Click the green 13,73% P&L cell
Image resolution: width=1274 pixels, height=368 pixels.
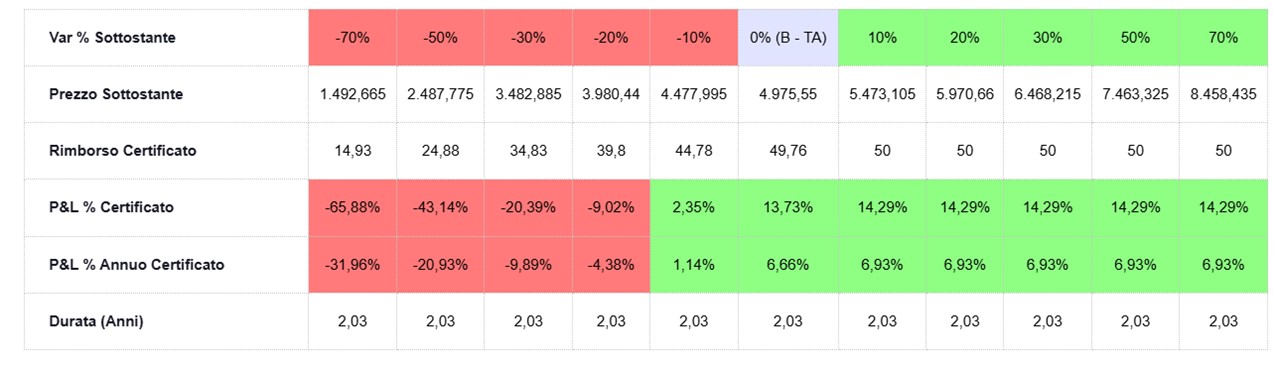(x=788, y=207)
